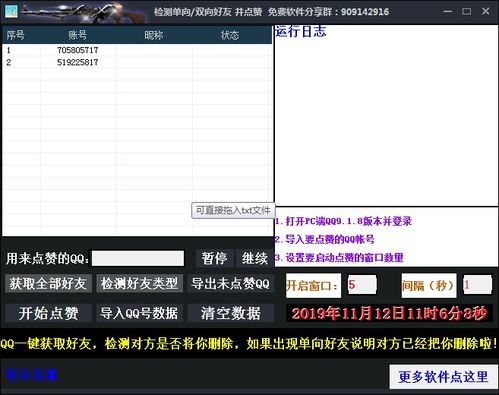The width and height of the screenshot is (499, 395).
Task: Click the 状态 column header
Action: 230,35
